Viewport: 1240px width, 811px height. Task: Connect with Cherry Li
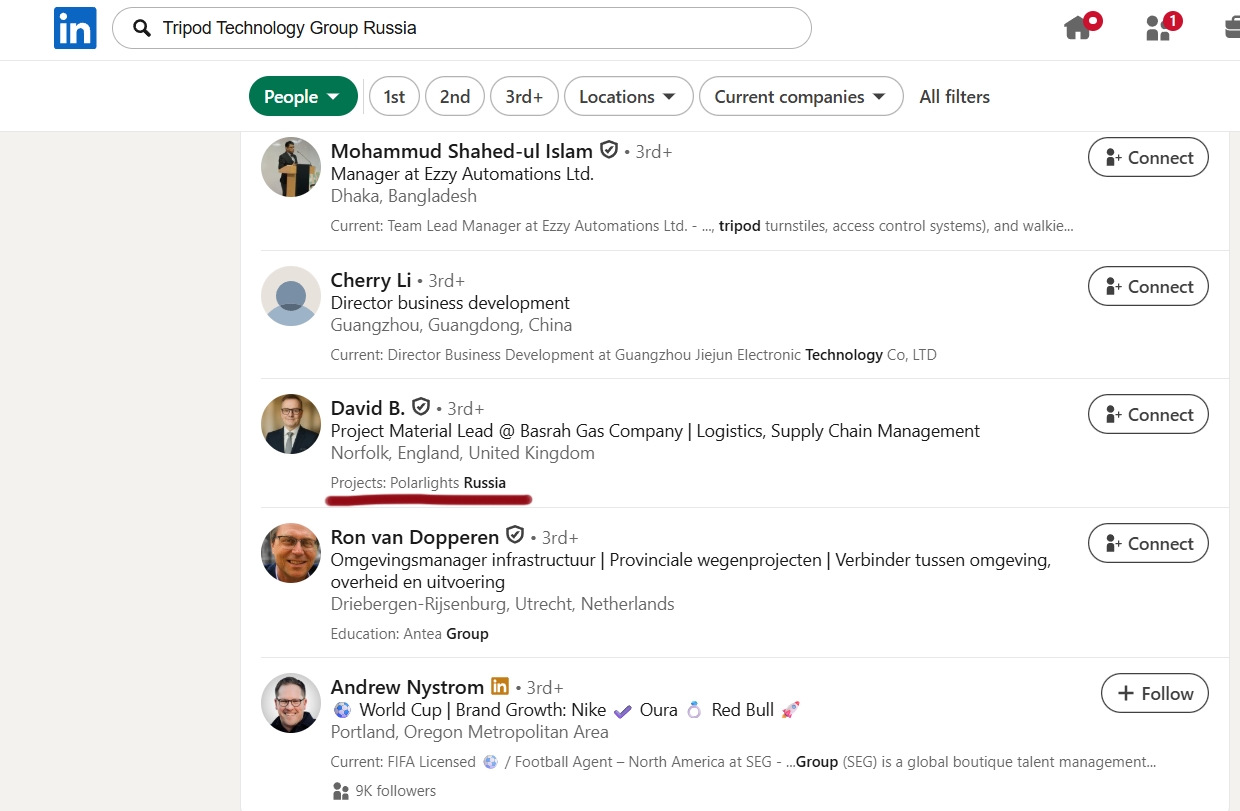(x=1148, y=287)
